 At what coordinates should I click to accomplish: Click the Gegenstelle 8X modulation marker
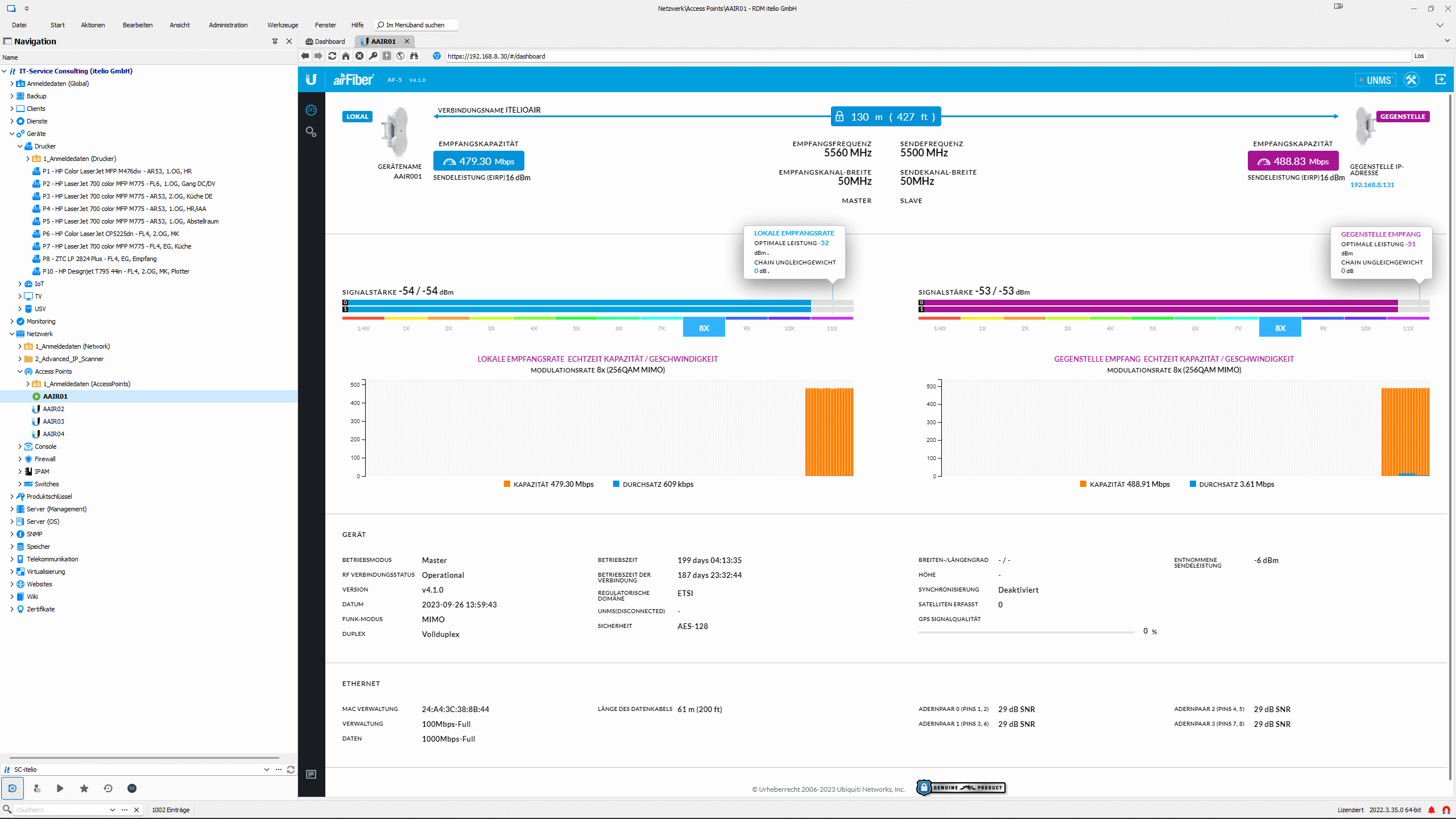(x=1280, y=328)
